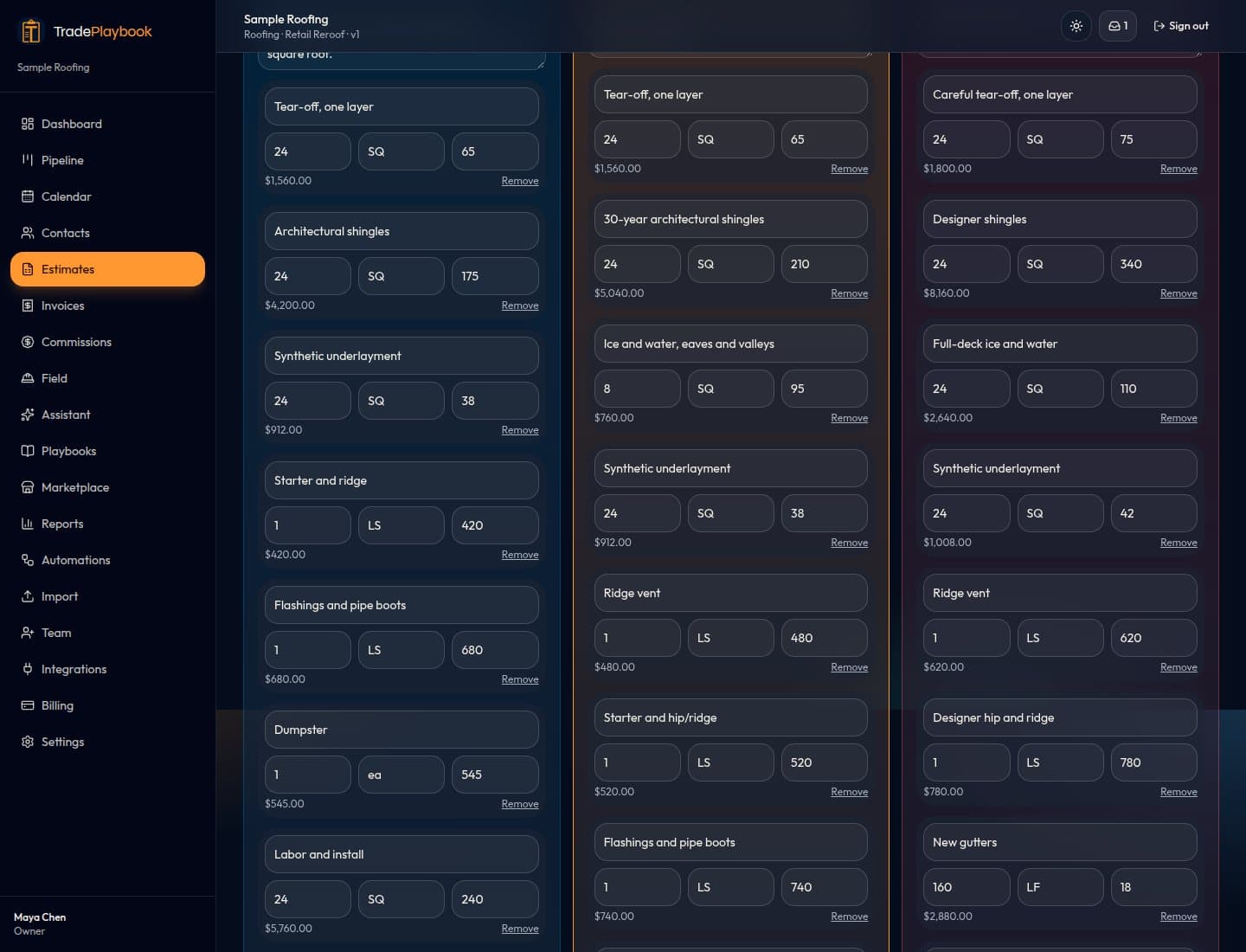Screen dimensions: 1246x952
Task: Click the Settings gear icon
Action: 28,742
